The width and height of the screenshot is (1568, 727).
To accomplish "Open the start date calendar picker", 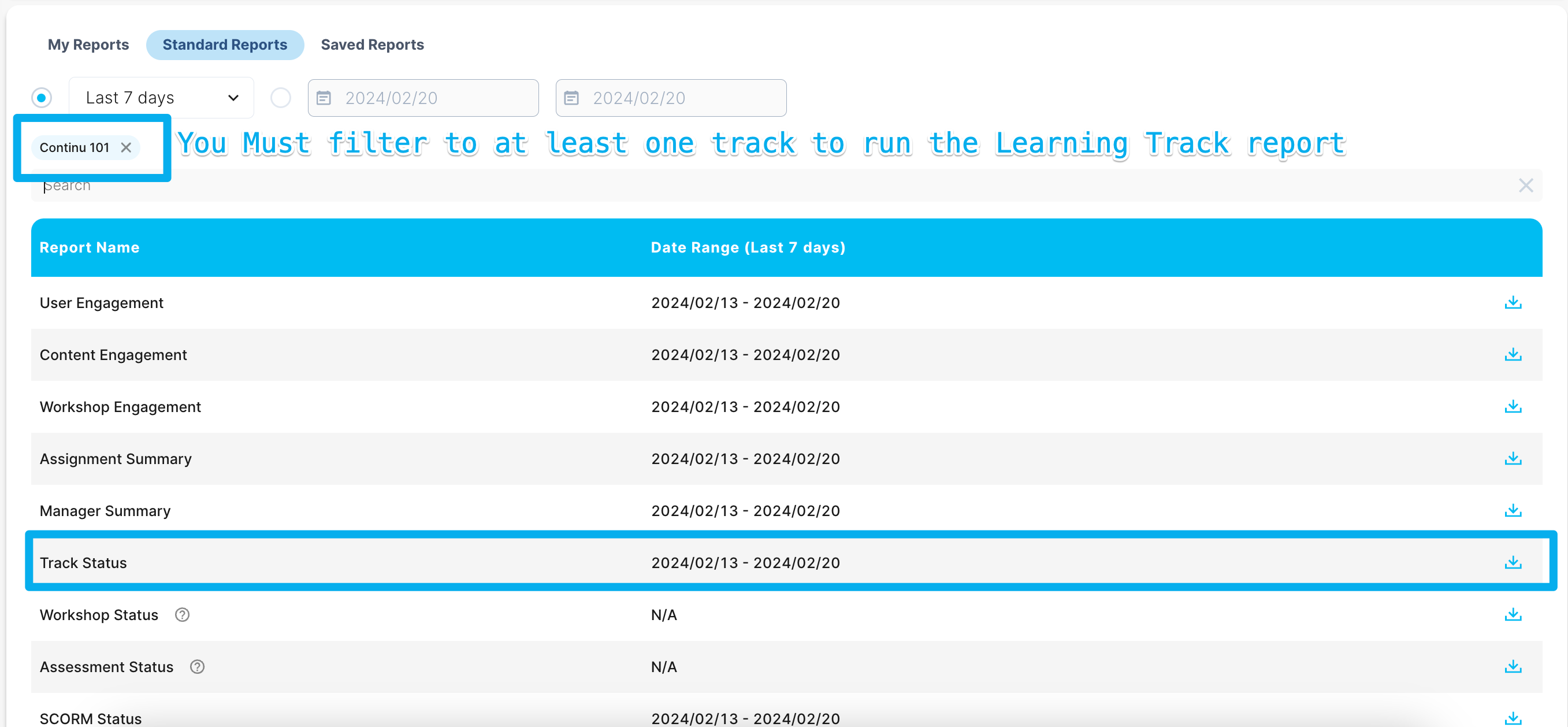I will pos(324,98).
